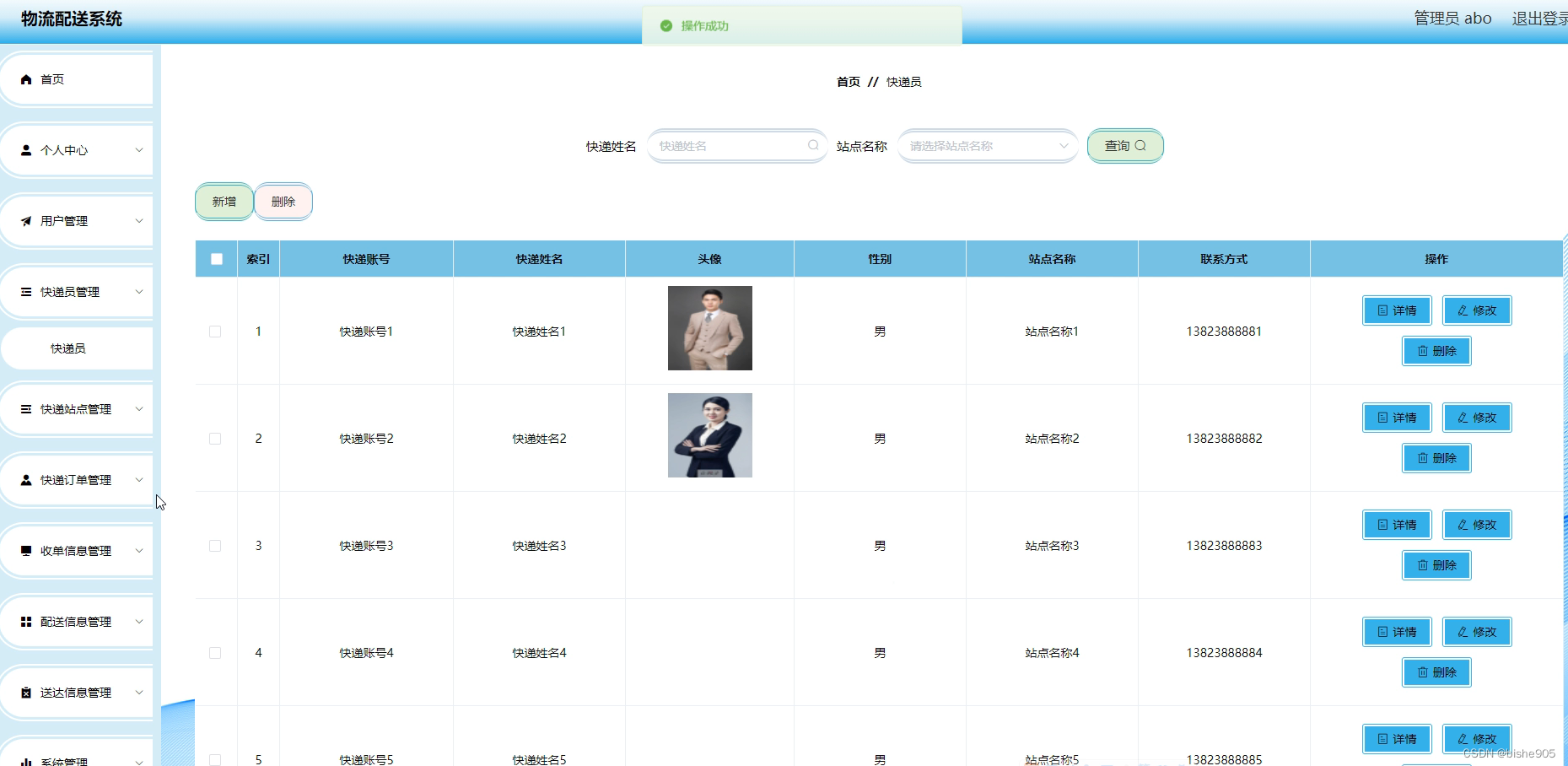Check the checkbox for row 2
Image resolution: width=1568 pixels, height=766 pixels.
tap(216, 438)
